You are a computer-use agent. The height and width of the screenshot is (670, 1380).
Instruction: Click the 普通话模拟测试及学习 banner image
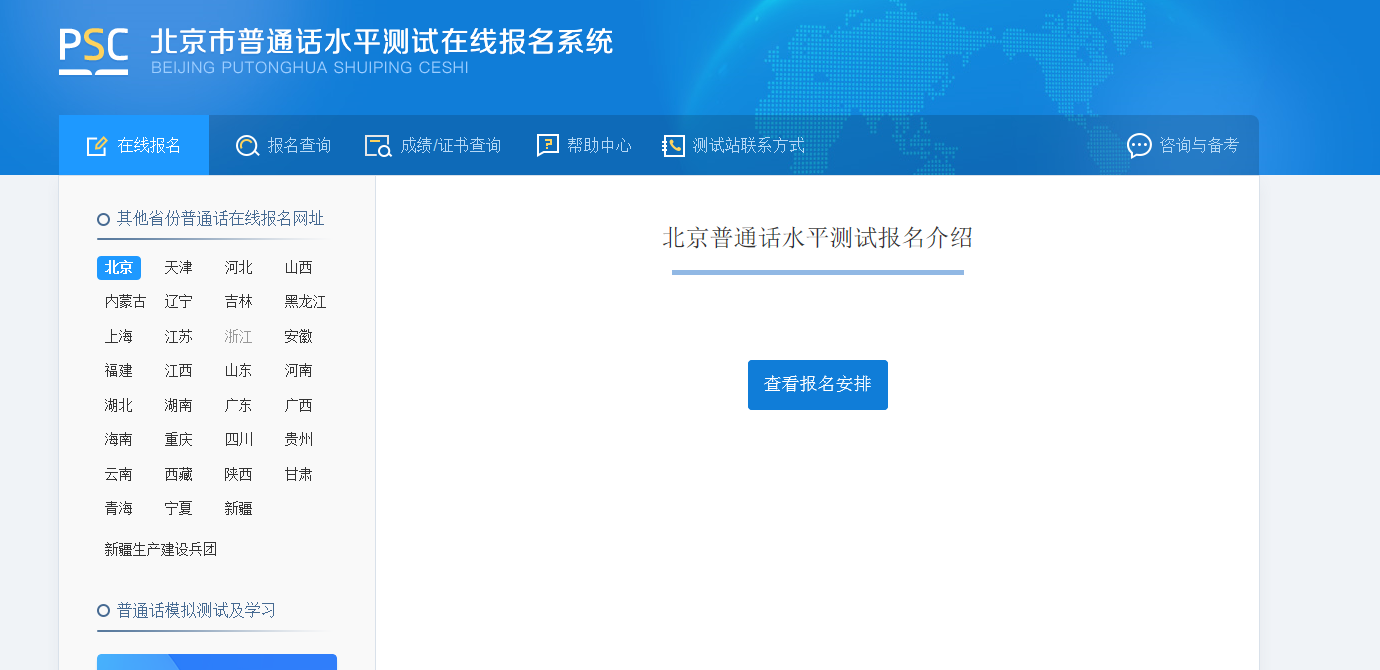coord(217,662)
